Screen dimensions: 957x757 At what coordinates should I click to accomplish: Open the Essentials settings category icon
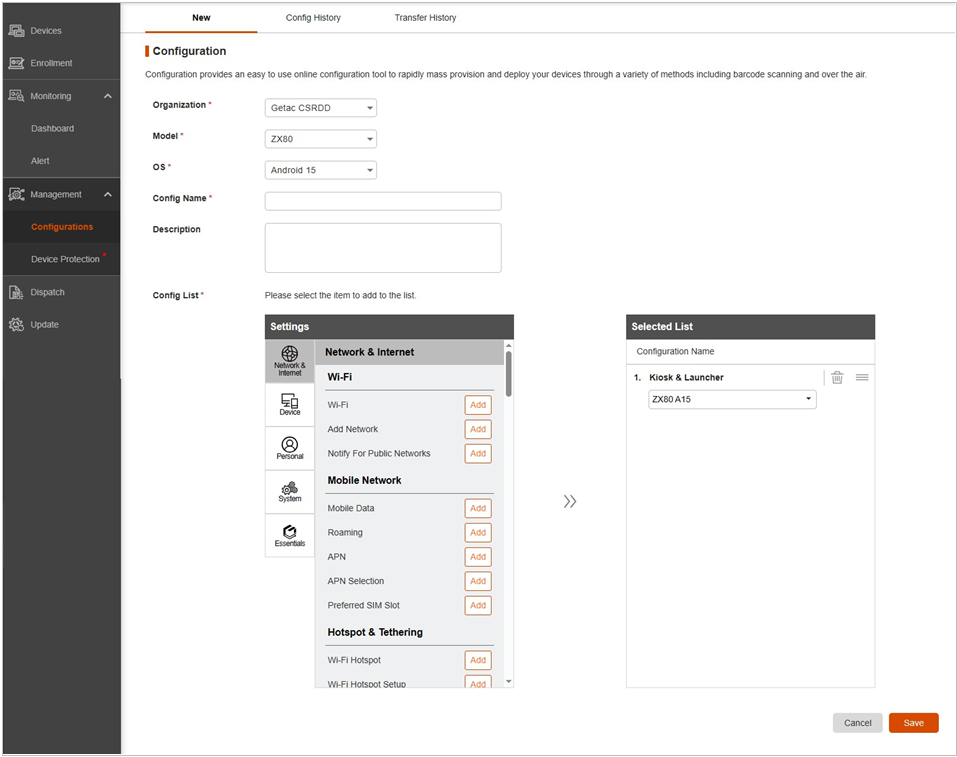pyautogui.click(x=289, y=535)
